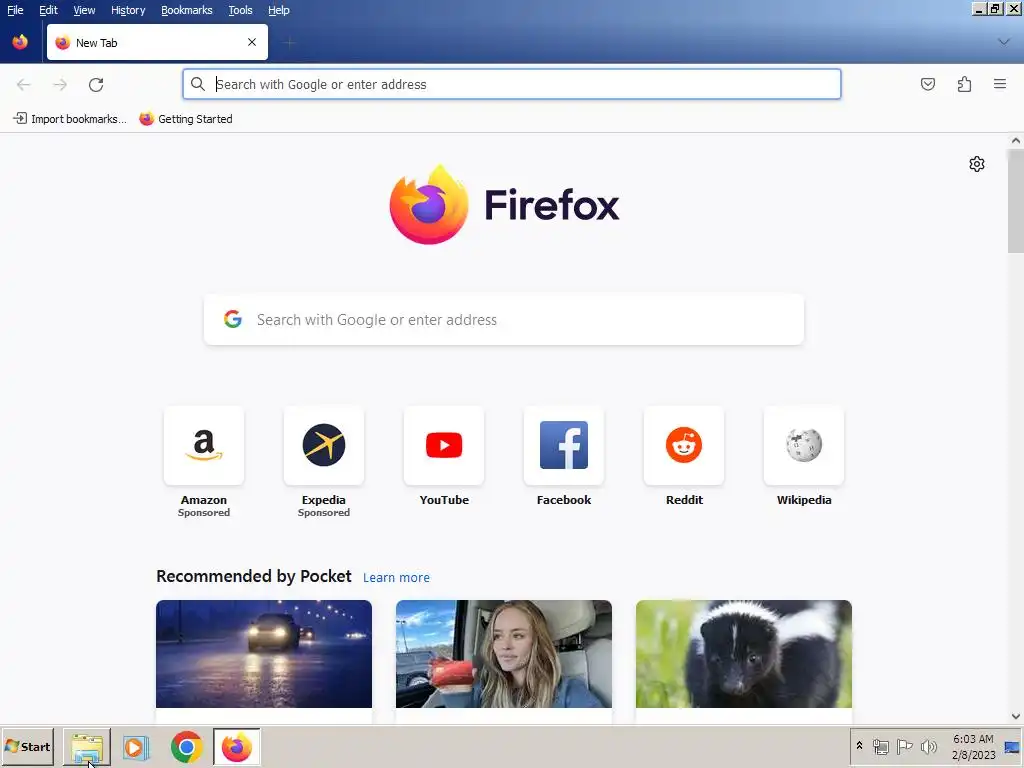
Task: Open the View menu
Action: (84, 10)
